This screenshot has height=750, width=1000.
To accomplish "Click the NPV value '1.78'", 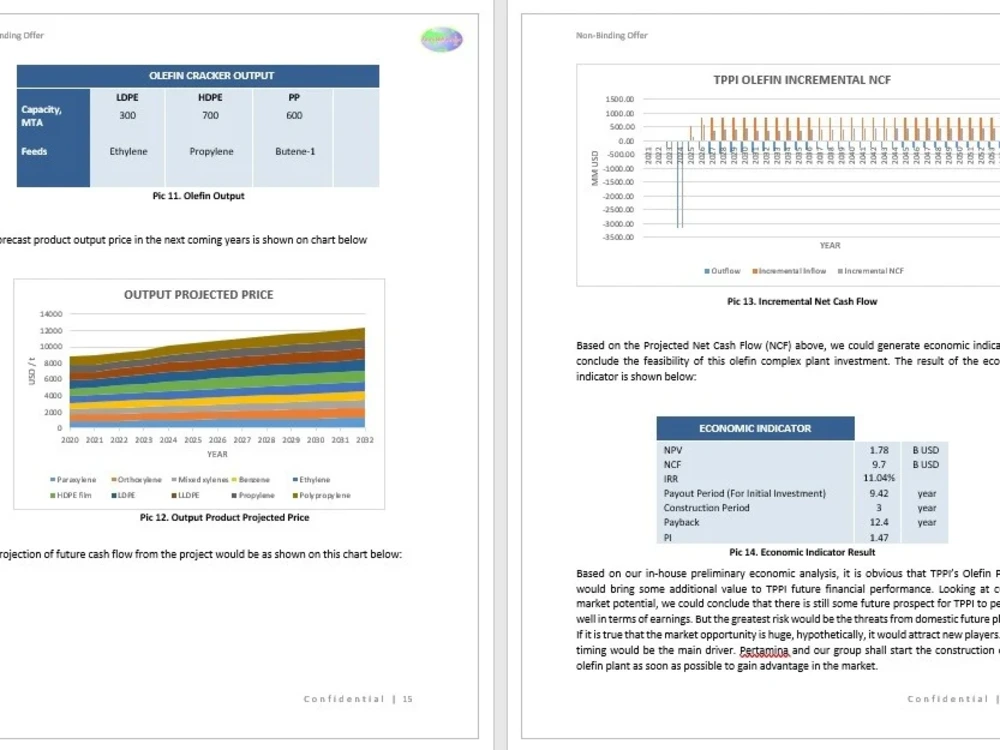I will (879, 450).
